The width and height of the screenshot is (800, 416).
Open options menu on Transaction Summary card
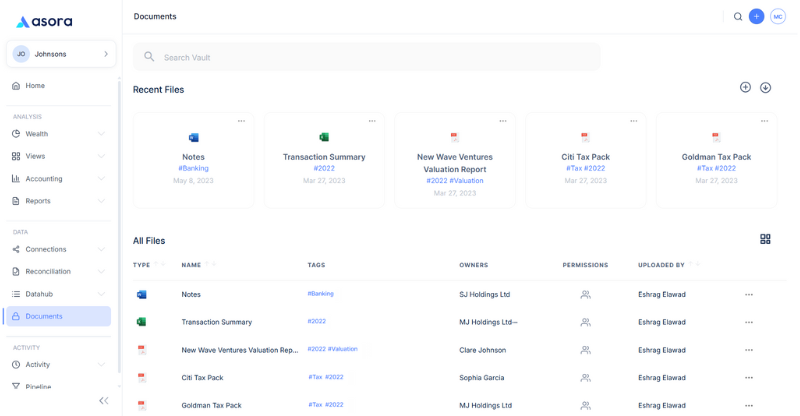pyautogui.click(x=372, y=121)
